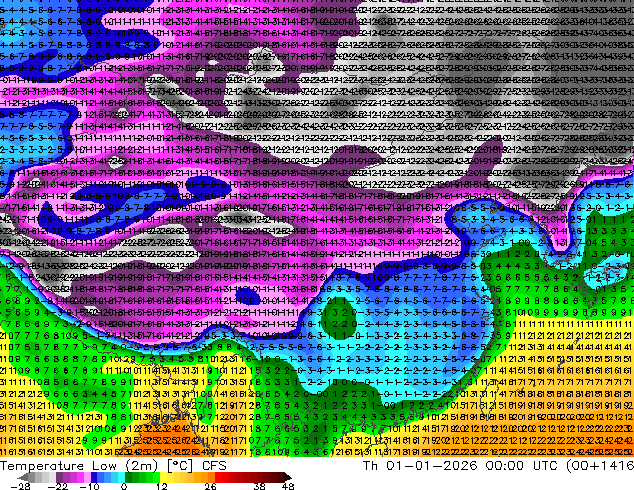Click the '48' legend label

pos(288,486)
